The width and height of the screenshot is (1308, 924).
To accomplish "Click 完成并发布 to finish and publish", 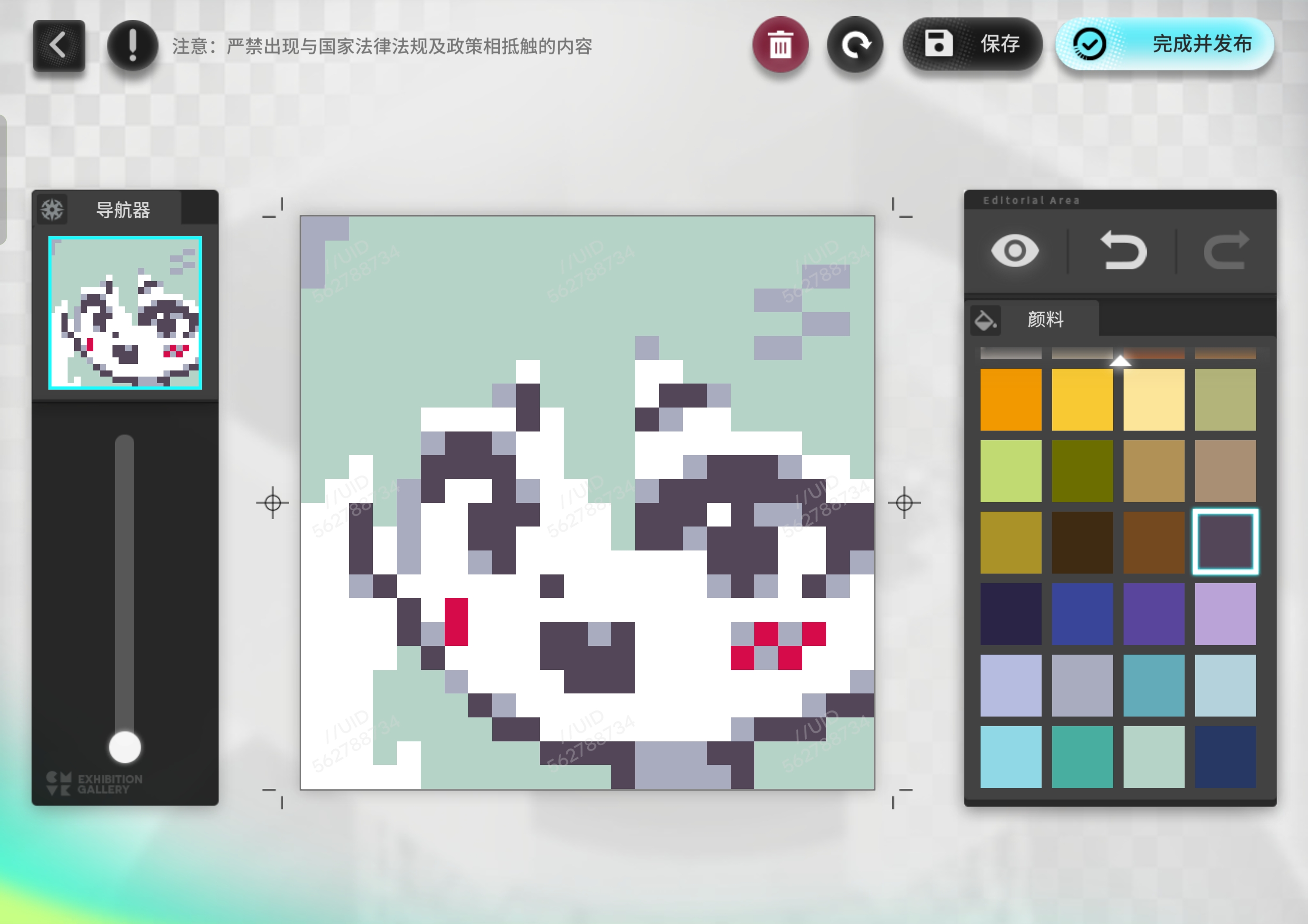I will (x=1165, y=44).
